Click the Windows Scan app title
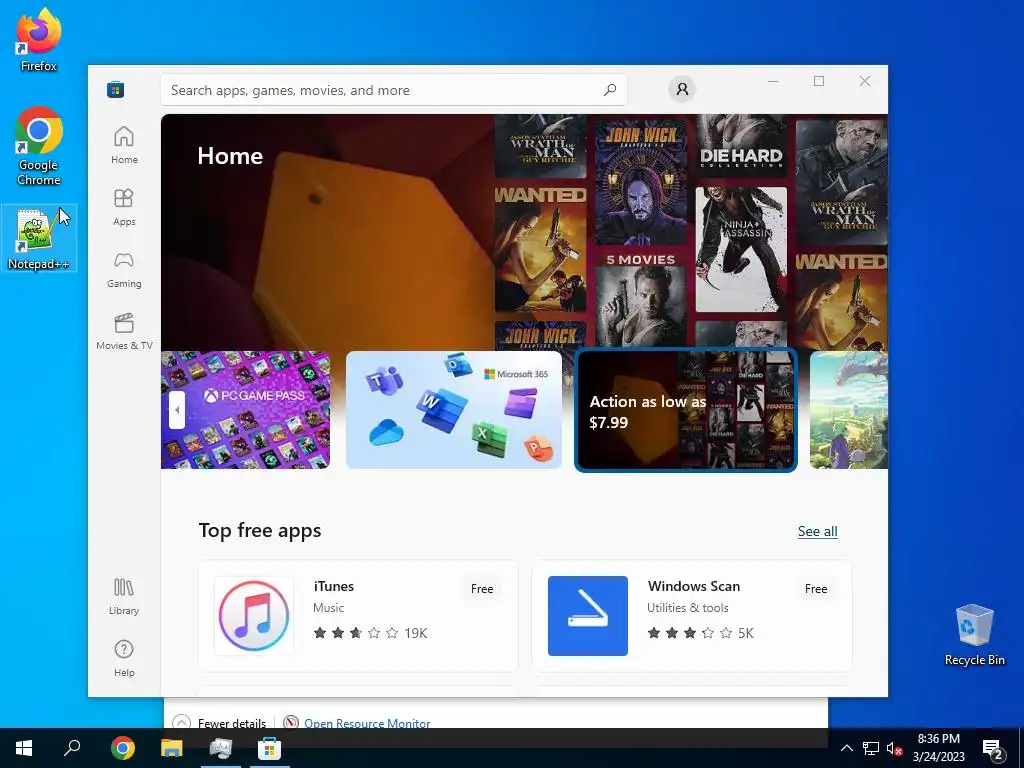Image resolution: width=1024 pixels, height=768 pixels. click(x=694, y=586)
